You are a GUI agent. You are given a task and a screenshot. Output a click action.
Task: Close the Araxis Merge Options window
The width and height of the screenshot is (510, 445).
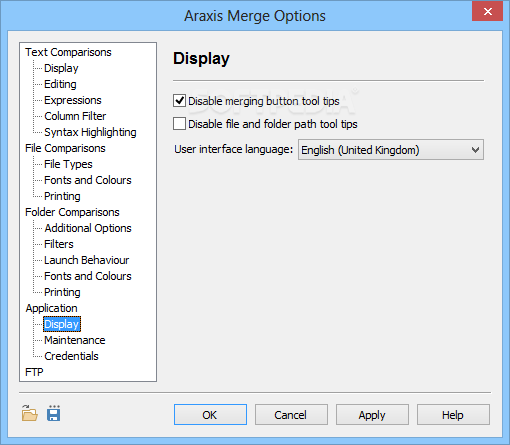pyautogui.click(x=487, y=11)
